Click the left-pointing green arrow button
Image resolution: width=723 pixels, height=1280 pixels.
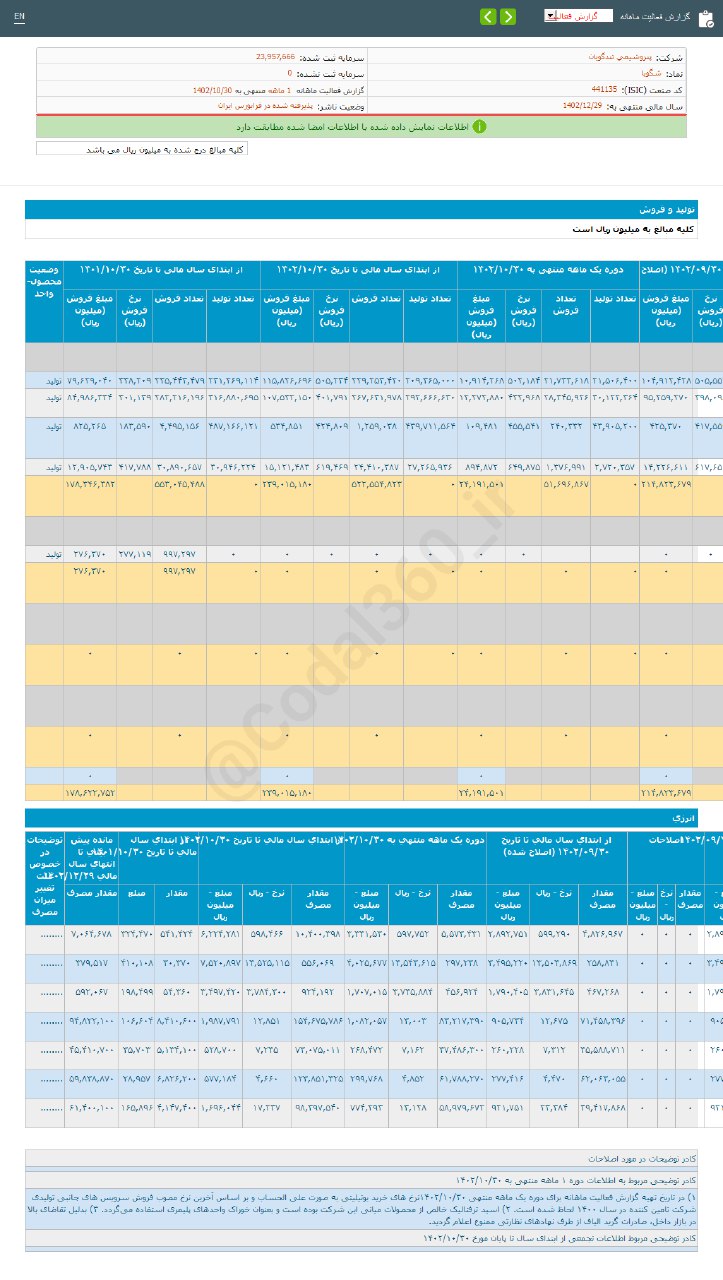[x=487, y=17]
